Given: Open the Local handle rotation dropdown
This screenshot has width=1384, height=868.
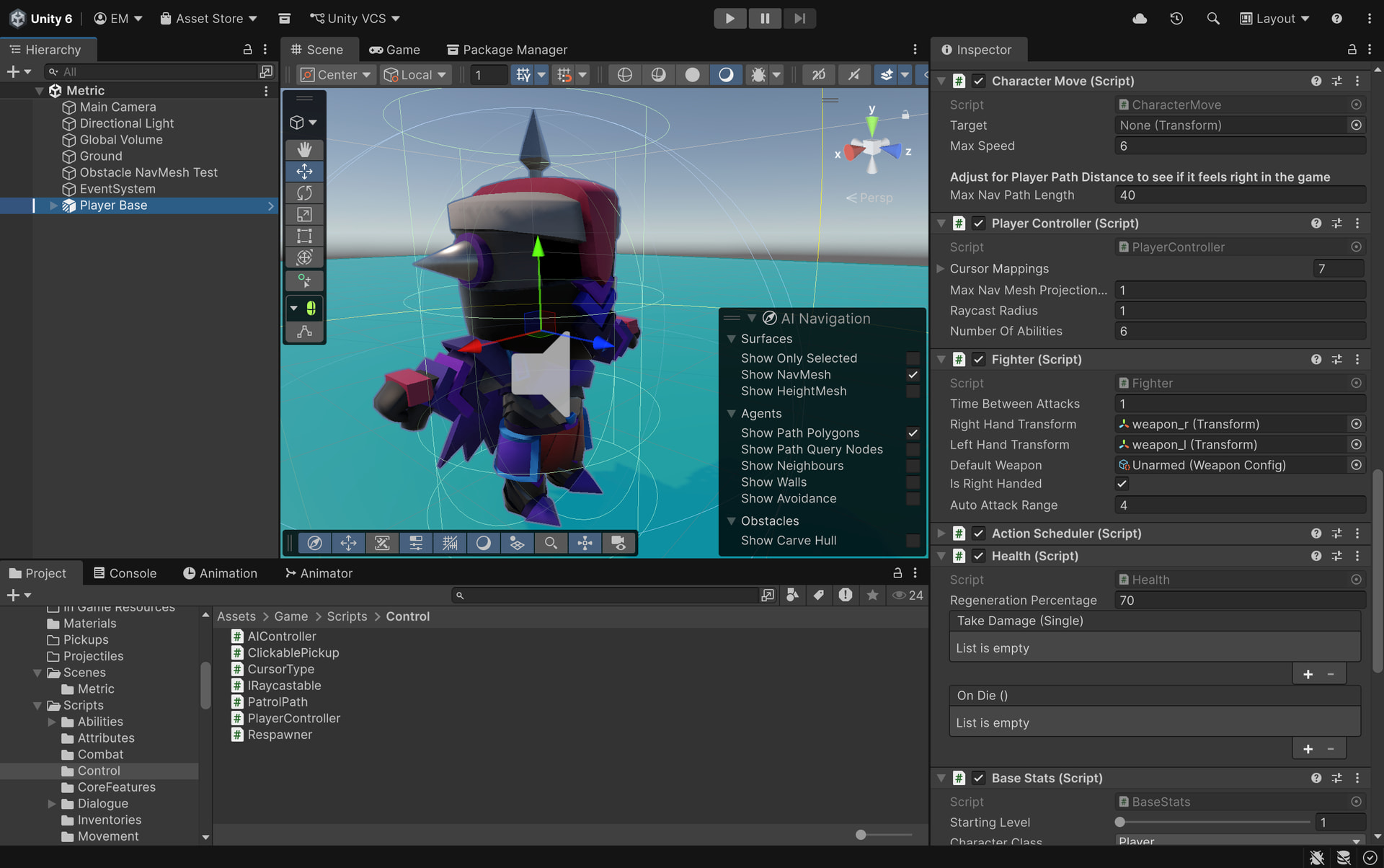Looking at the screenshot, I should click(x=415, y=74).
